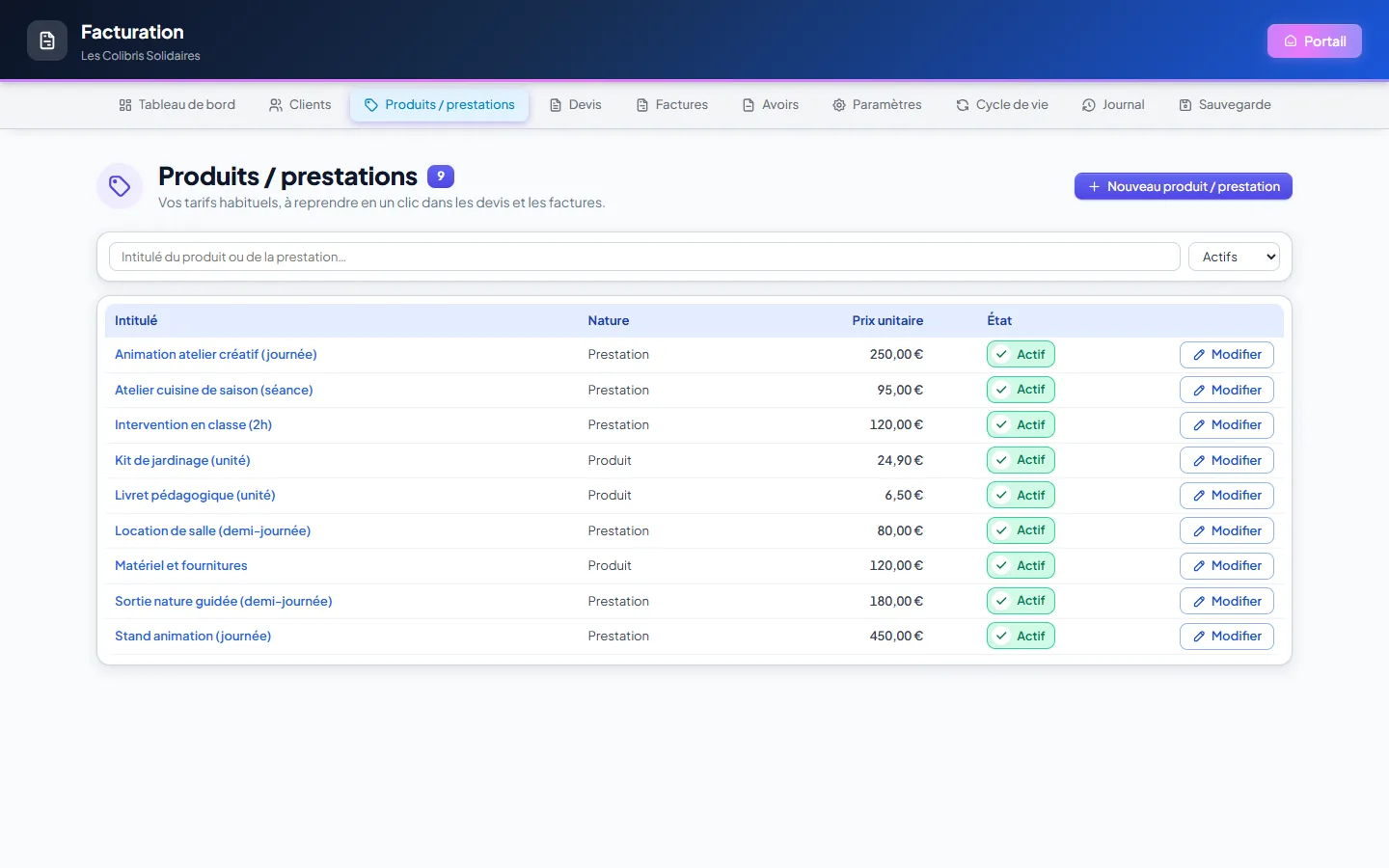Screen dimensions: 1389x868
Task: Click Modifier for Location de salle (demi-journée)
Action: (x=1227, y=531)
